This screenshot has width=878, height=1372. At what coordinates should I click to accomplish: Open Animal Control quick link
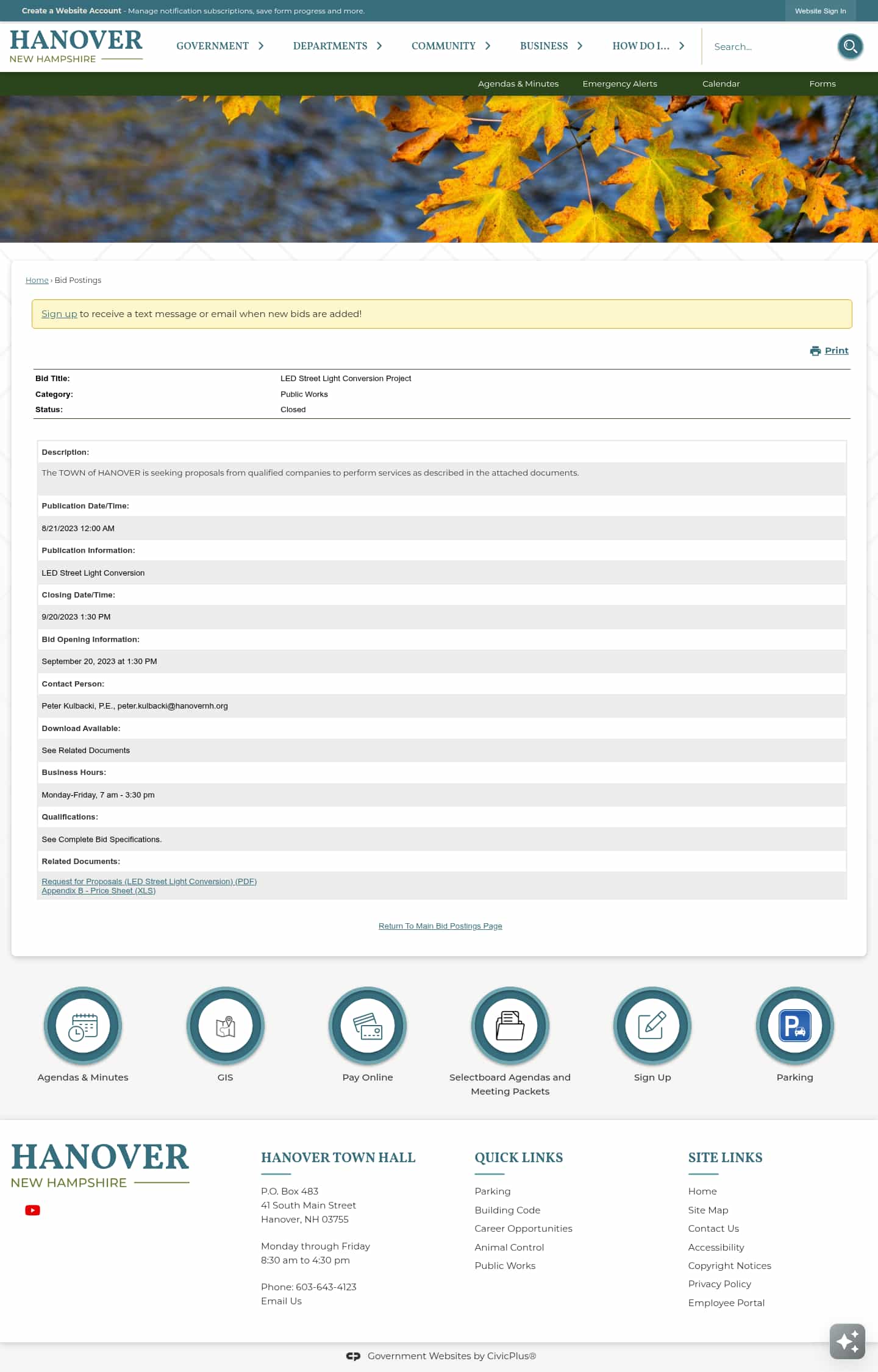point(509,1248)
